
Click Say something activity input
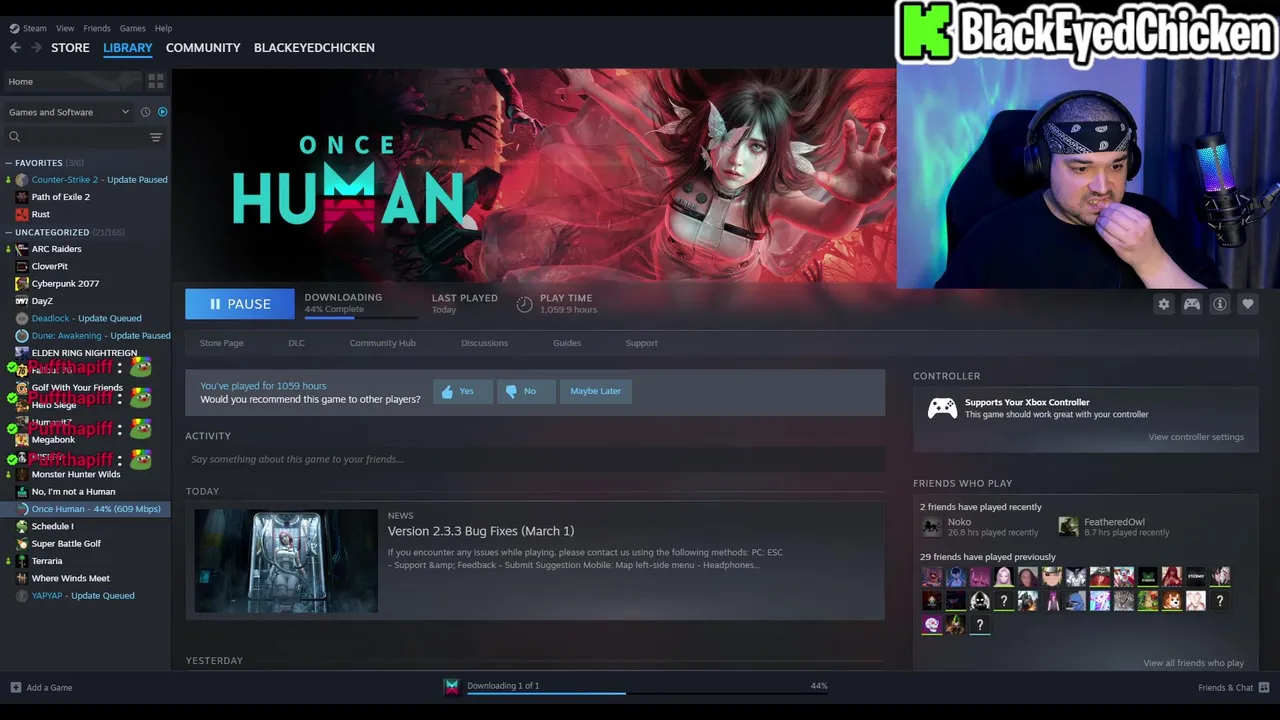(x=535, y=459)
